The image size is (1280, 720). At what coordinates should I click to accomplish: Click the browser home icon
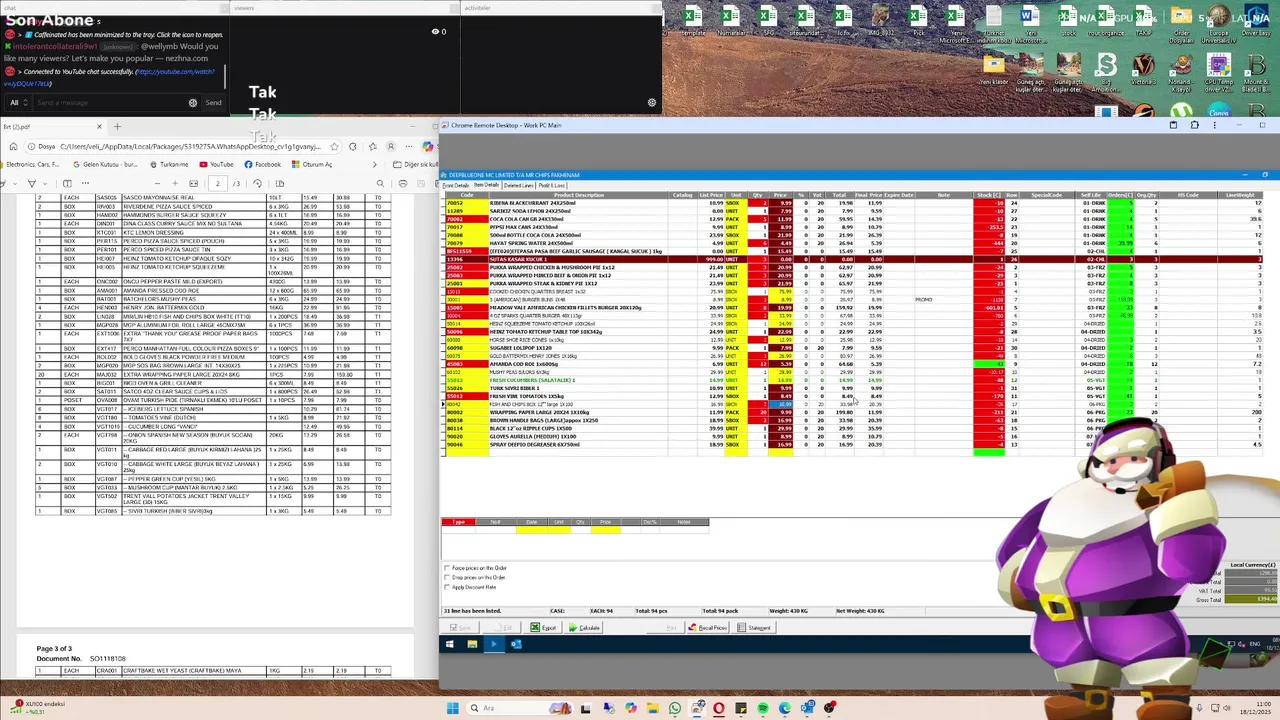tap(13, 147)
